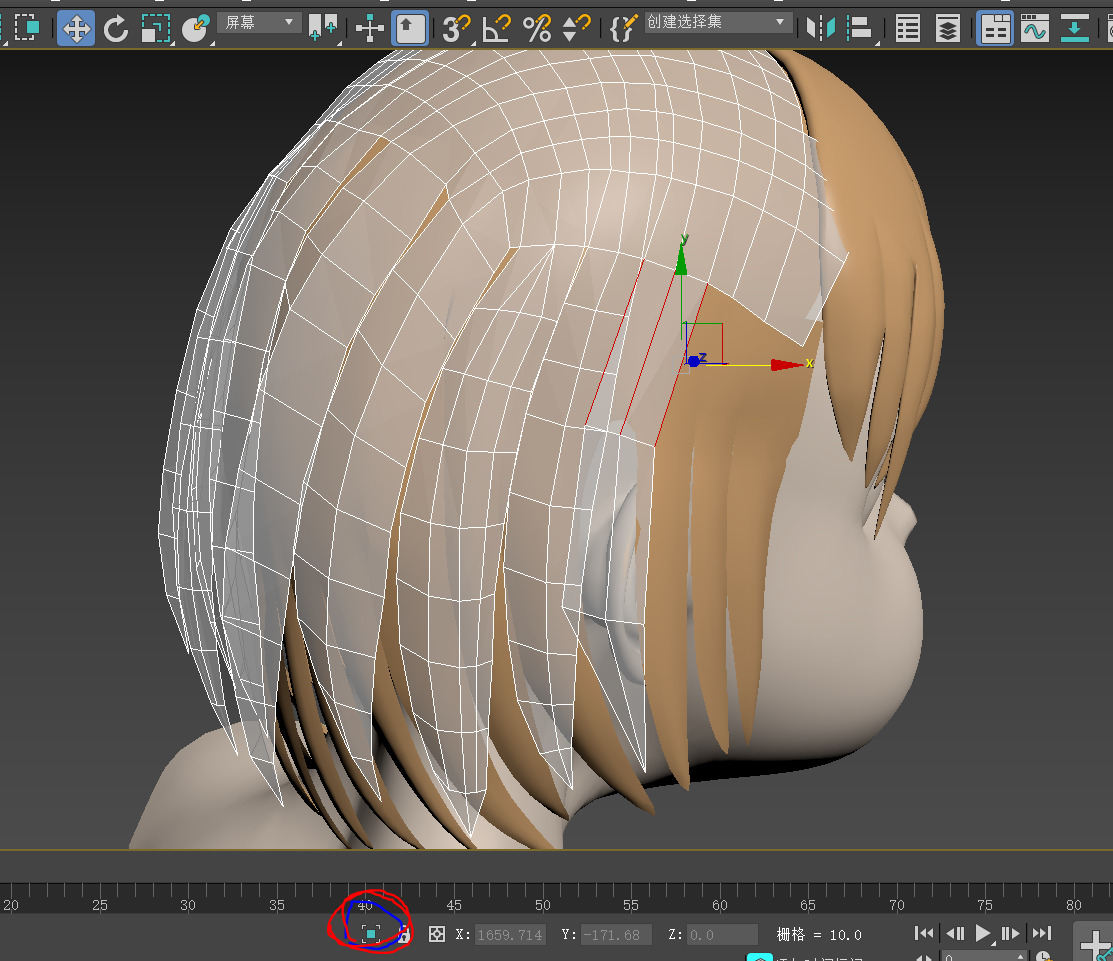Click the Select and Move toolbar button
1113x961 pixels.
pos(76,28)
